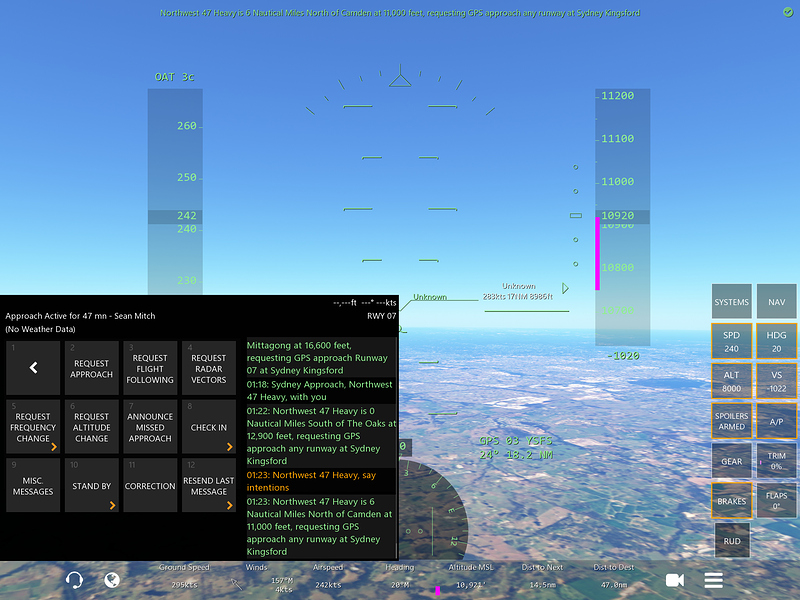Select Announce Missed Approach
This screenshot has width=800, height=600.
(150, 427)
